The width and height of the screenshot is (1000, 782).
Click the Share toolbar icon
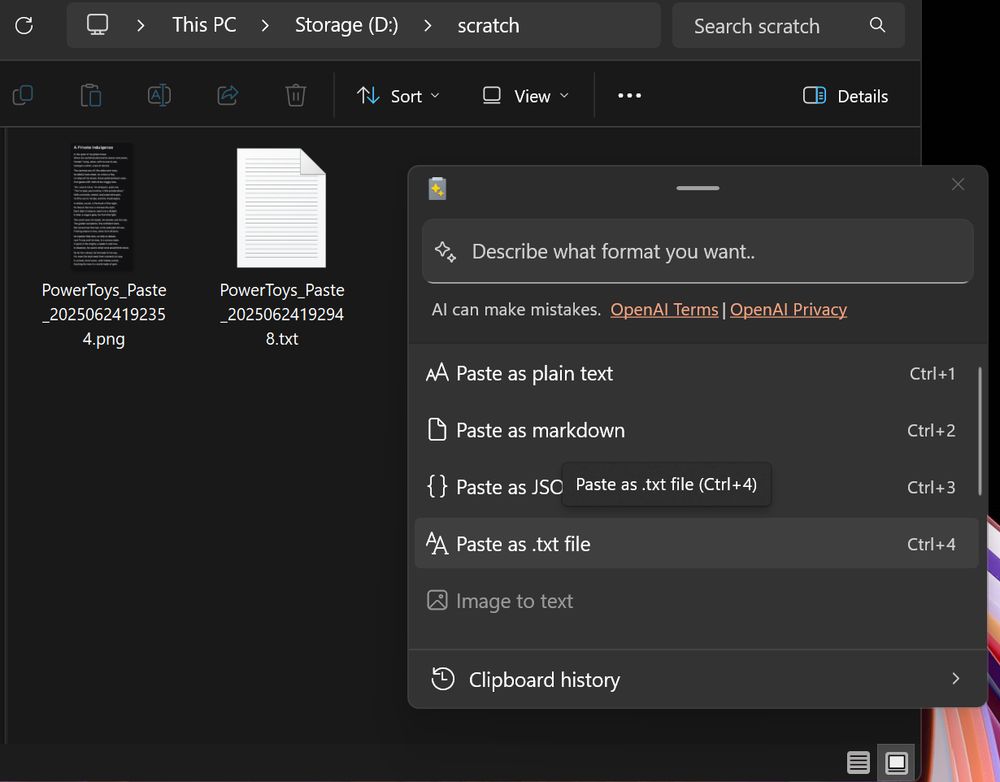pyautogui.click(x=228, y=96)
